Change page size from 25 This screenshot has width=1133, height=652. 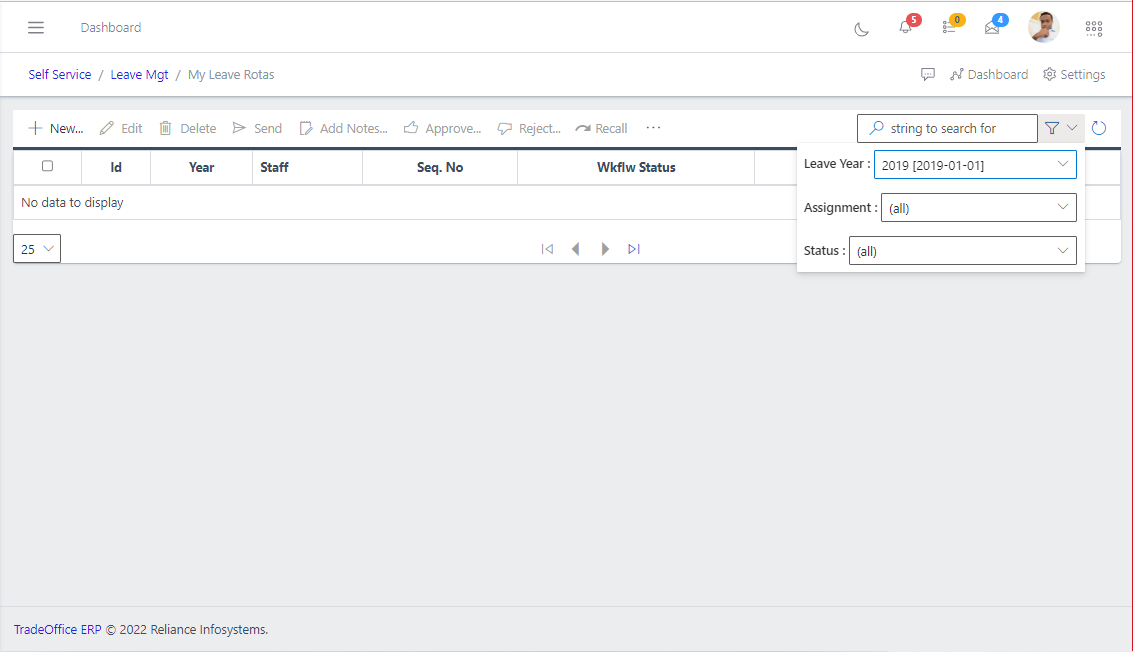(37, 249)
